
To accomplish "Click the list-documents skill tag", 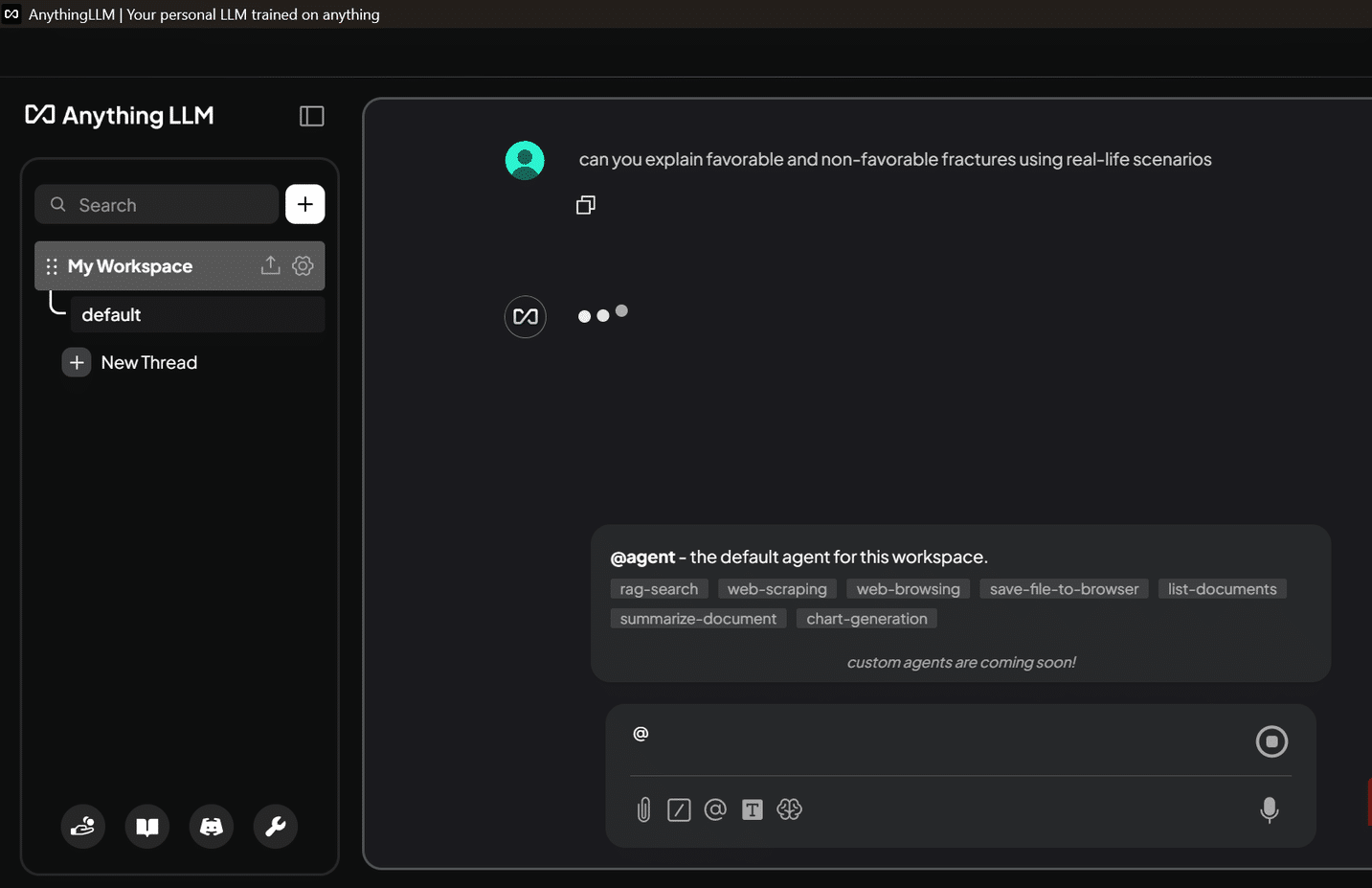I will (x=1223, y=589).
